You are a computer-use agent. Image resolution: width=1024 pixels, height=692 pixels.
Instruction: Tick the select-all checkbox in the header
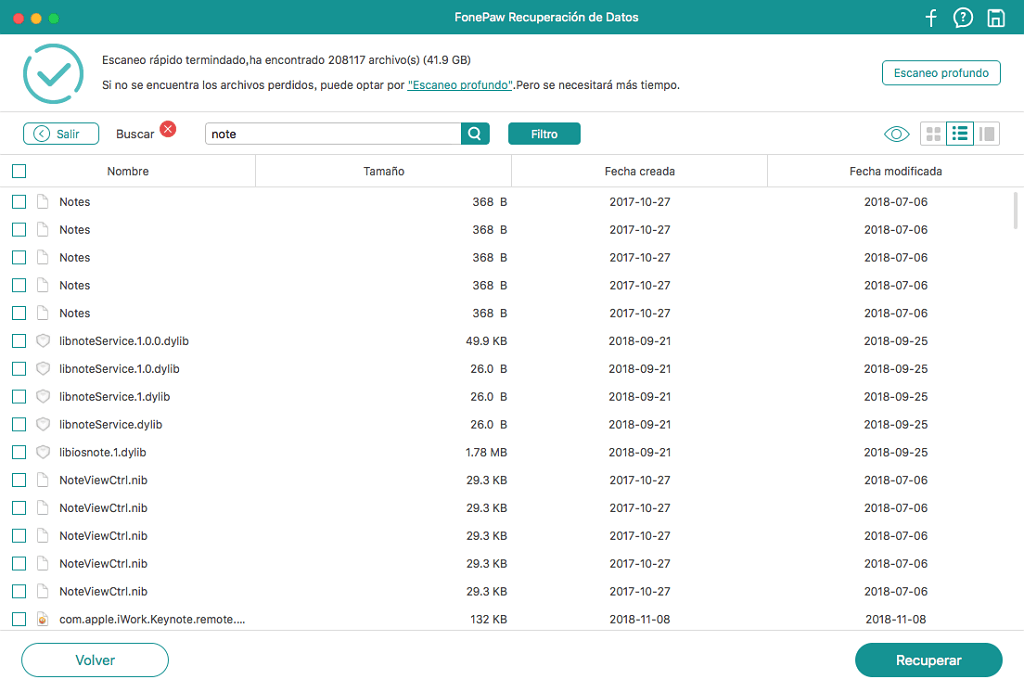click(19, 171)
